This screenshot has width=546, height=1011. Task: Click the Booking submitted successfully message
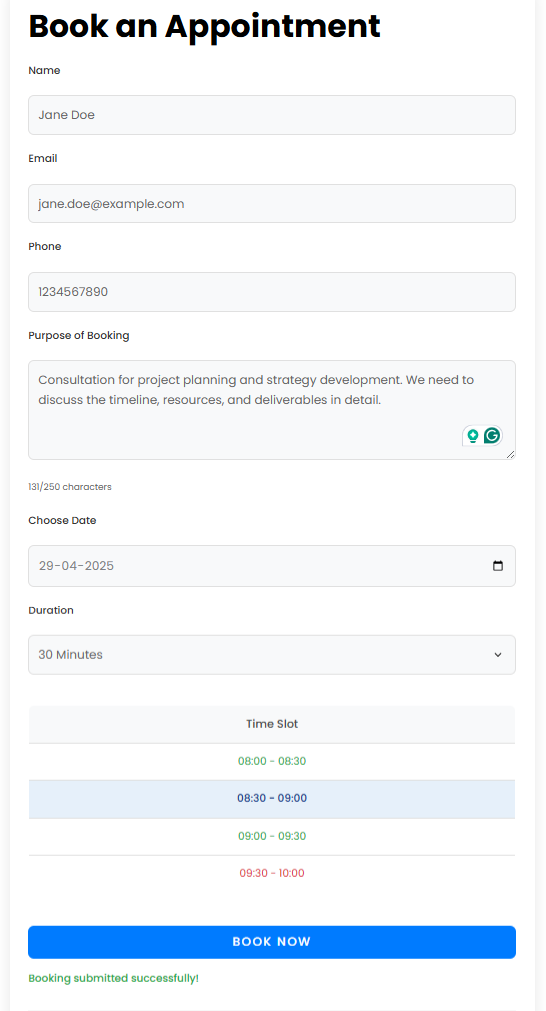(x=113, y=978)
